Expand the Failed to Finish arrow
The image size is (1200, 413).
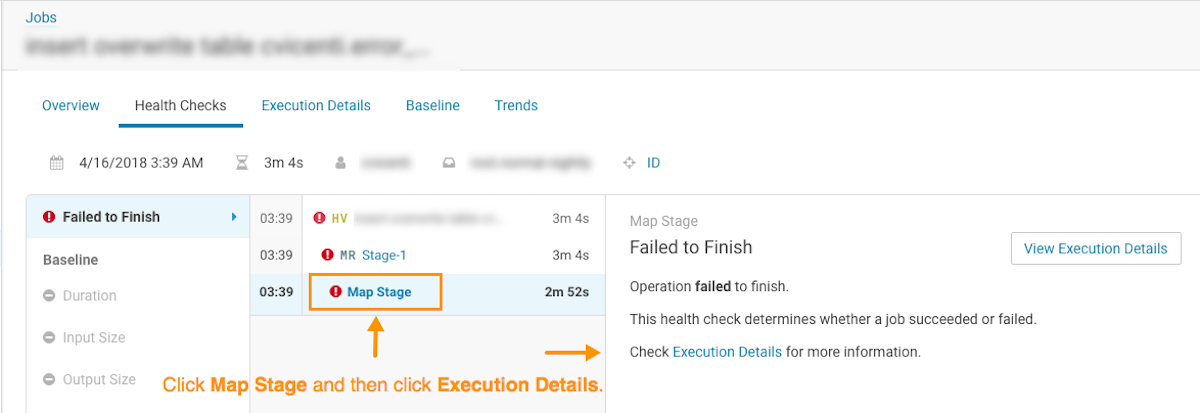(234, 217)
